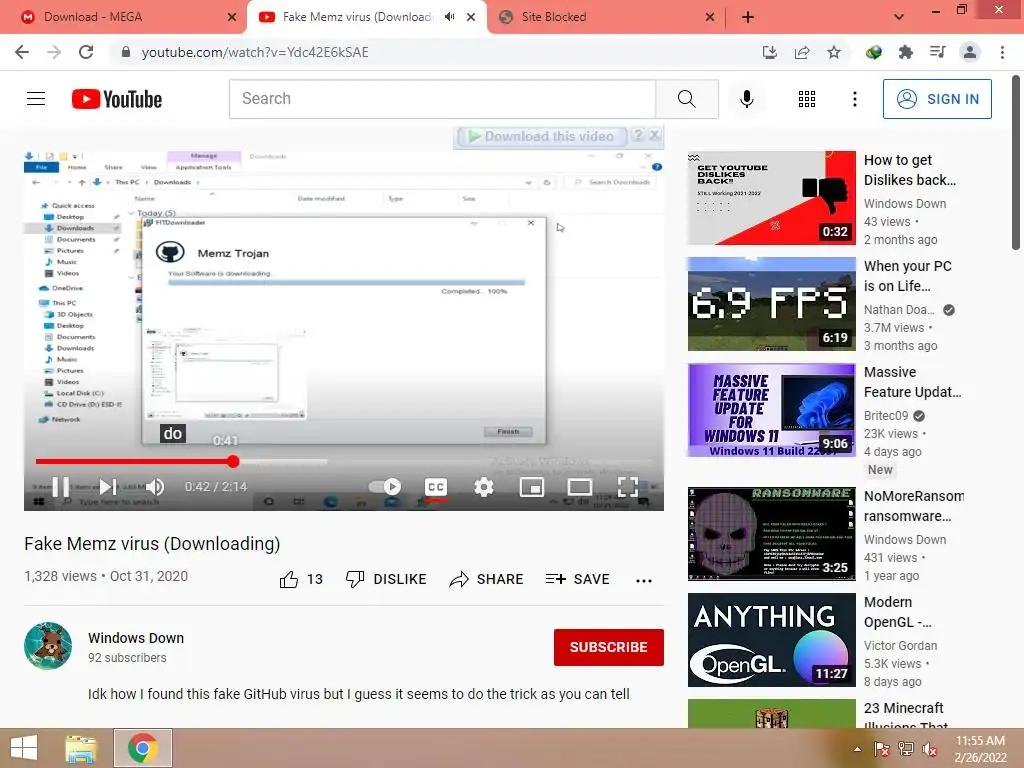Mute the video player volume
The height and width of the screenshot is (768, 1024).
click(155, 487)
